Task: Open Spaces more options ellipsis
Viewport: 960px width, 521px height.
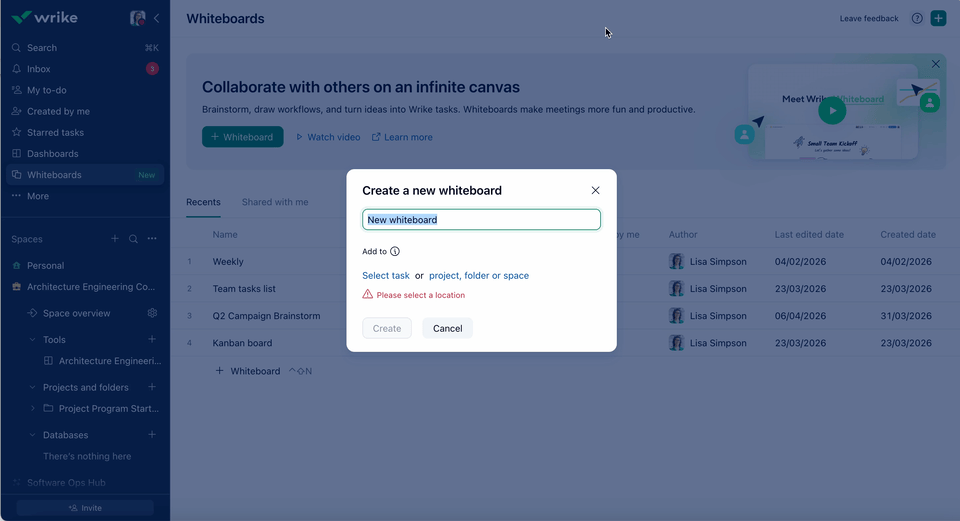Action: [x=152, y=239]
